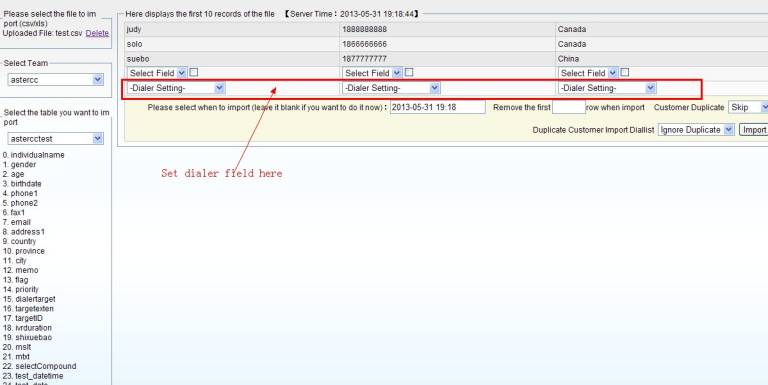Click field entry 0. individualname
Viewport: 768px width, 385px height.
(33, 155)
